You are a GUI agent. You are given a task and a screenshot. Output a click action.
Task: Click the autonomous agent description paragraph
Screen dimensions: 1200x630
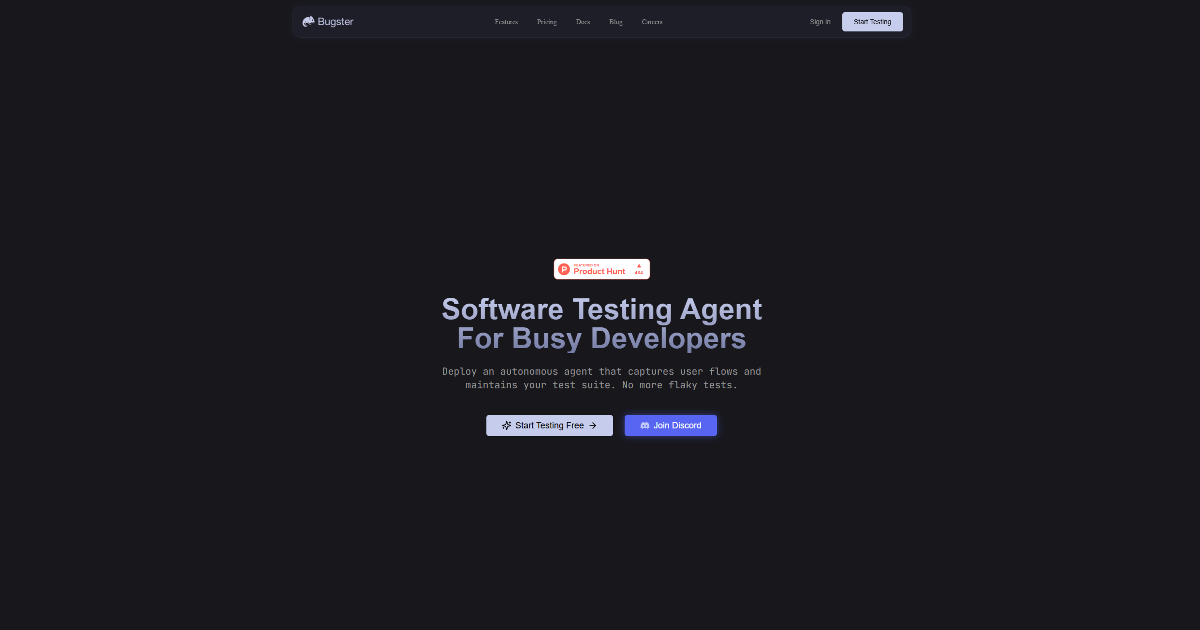tap(602, 378)
